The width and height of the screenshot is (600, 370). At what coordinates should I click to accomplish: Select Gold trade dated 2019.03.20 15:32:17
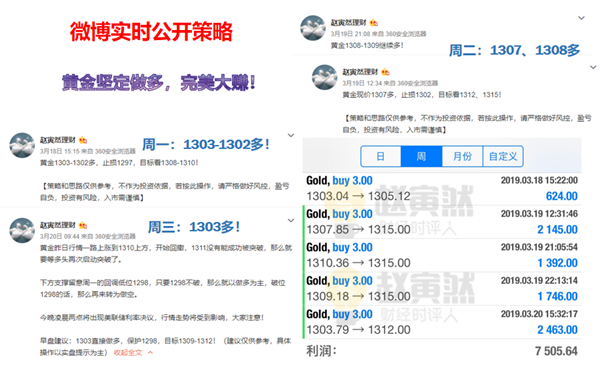pyautogui.click(x=442, y=322)
